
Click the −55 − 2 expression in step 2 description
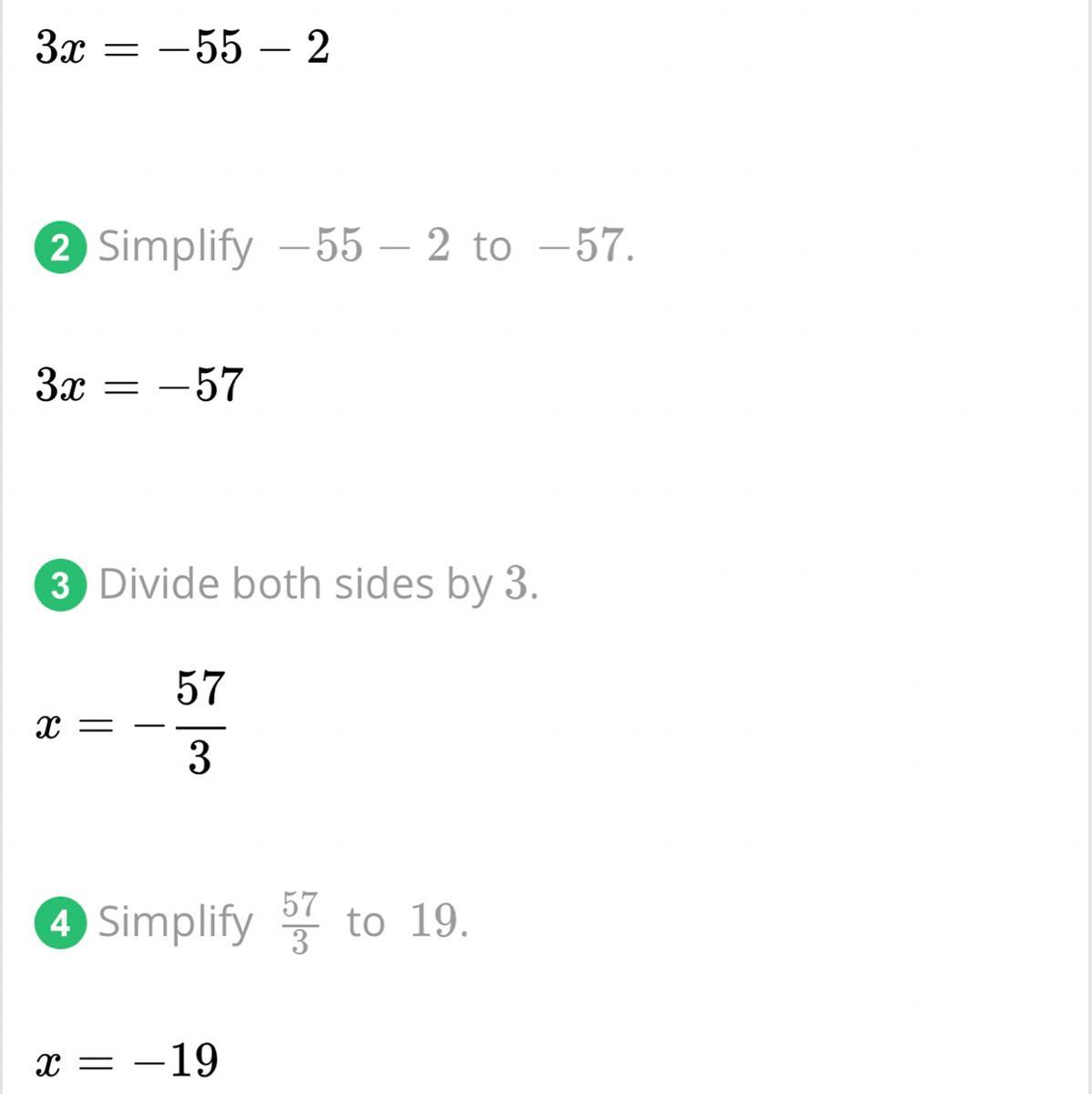click(x=365, y=246)
